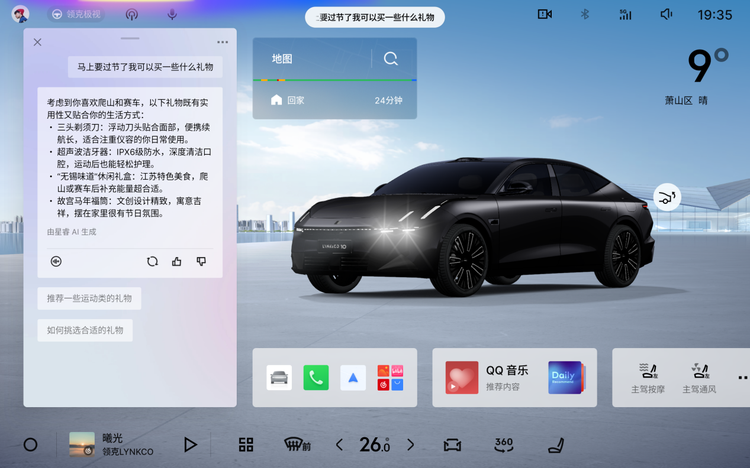Screen dimensions: 750x468
Task: Increase temperature with the right arrow
Action: (x=410, y=444)
